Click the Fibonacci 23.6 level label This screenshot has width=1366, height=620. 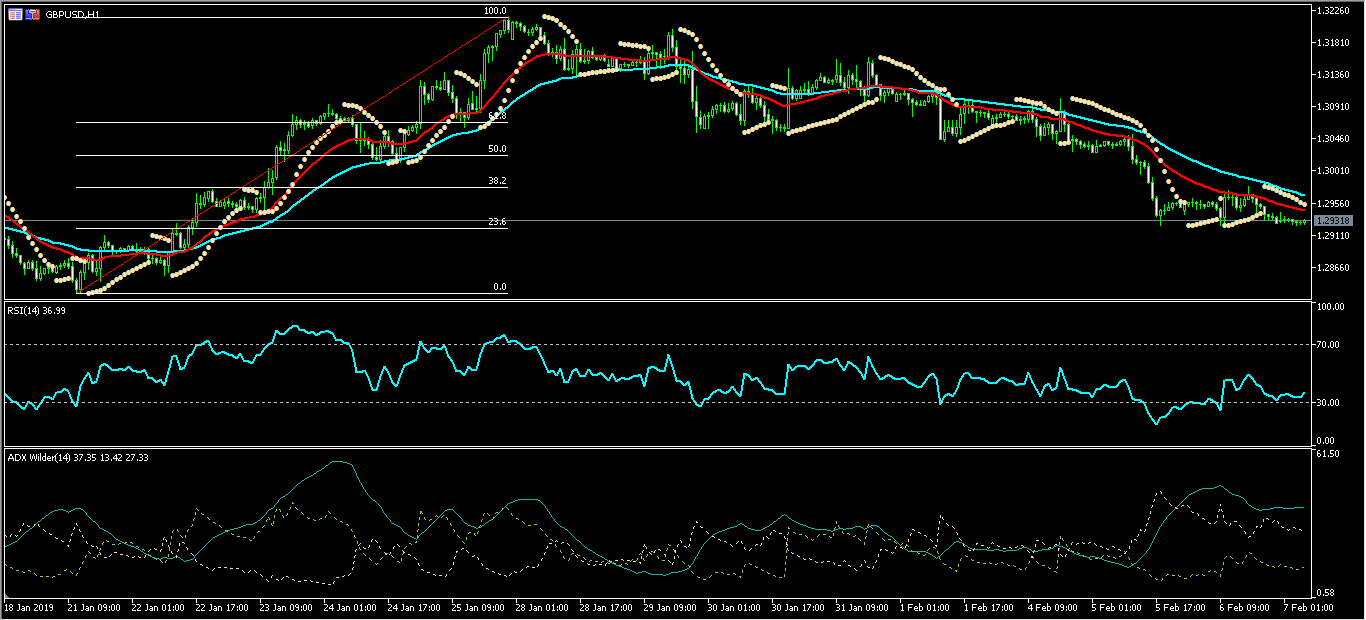497,222
